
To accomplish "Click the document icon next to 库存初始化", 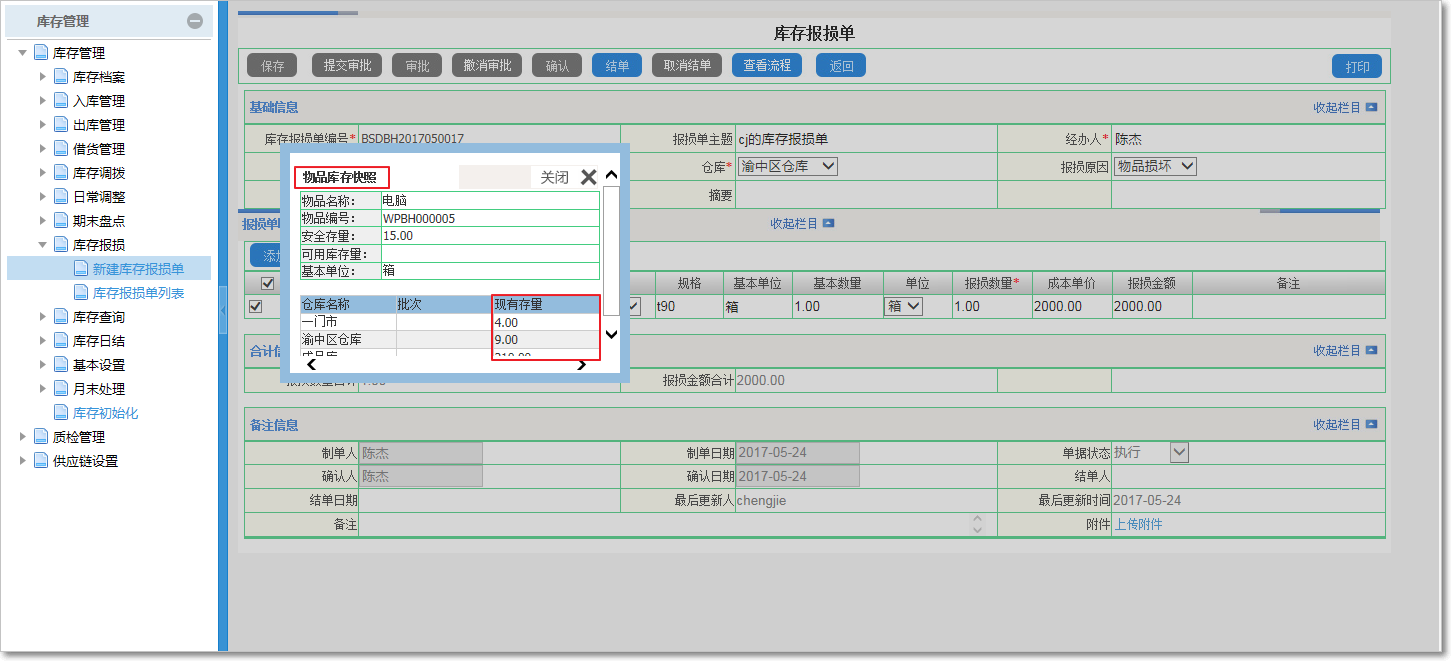I will click(60, 413).
